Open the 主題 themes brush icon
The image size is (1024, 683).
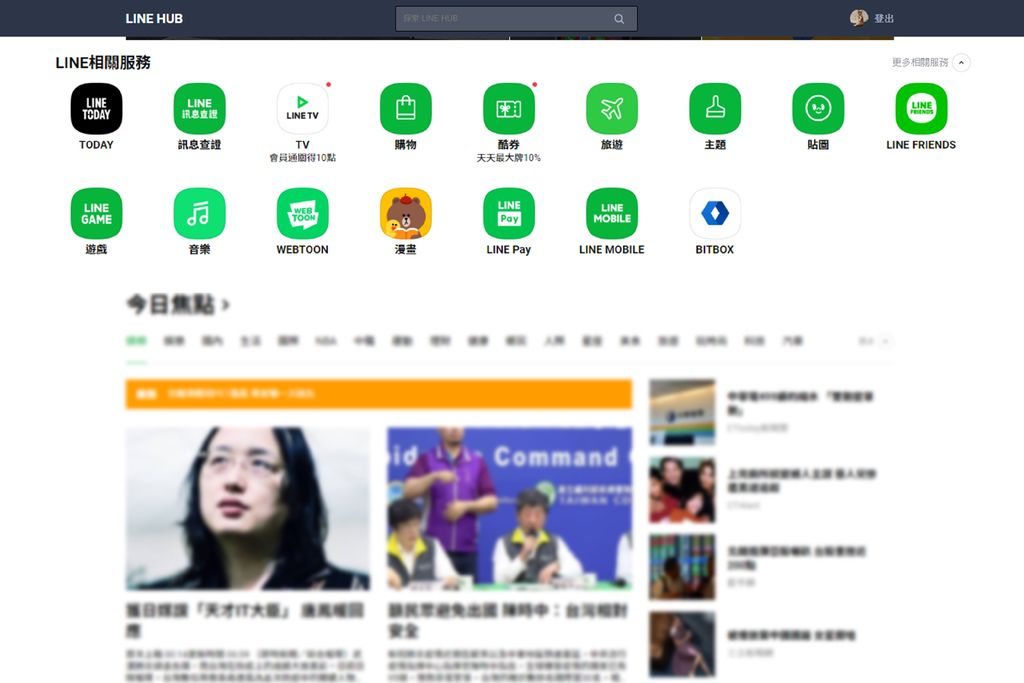[x=715, y=108]
